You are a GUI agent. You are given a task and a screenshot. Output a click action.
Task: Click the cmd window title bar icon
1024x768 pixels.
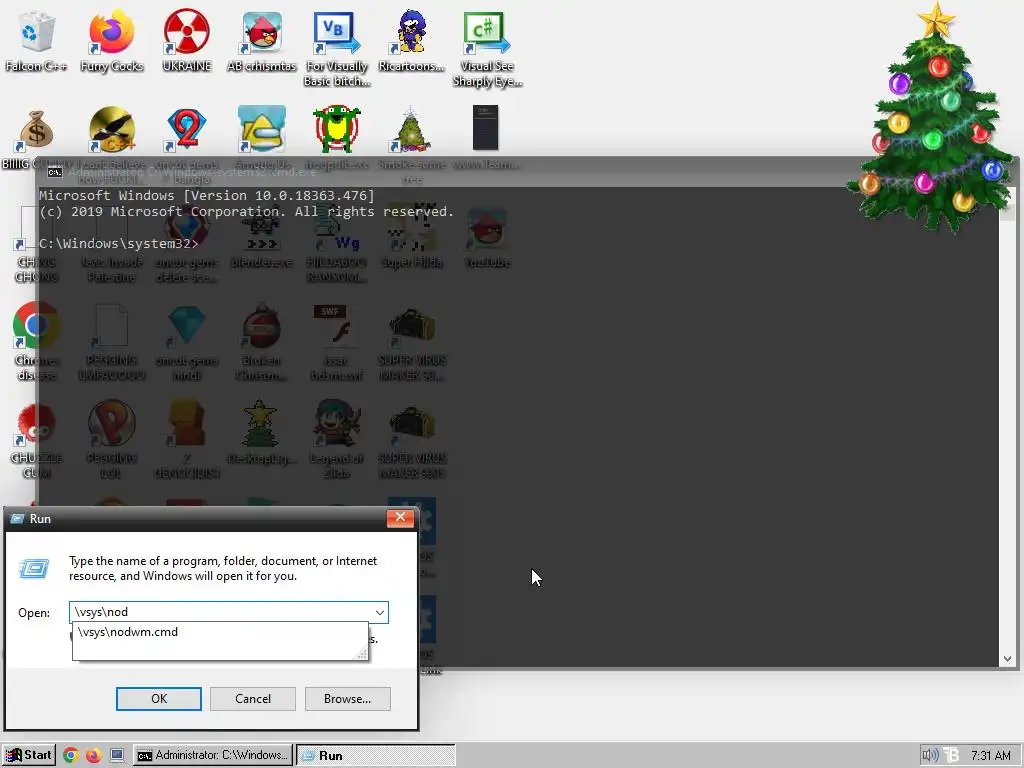click(x=55, y=172)
